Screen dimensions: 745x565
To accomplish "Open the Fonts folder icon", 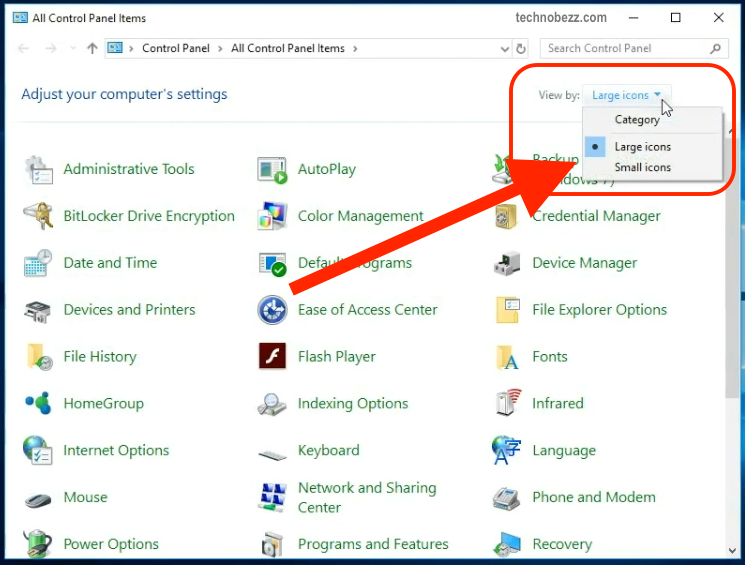I will (507, 357).
